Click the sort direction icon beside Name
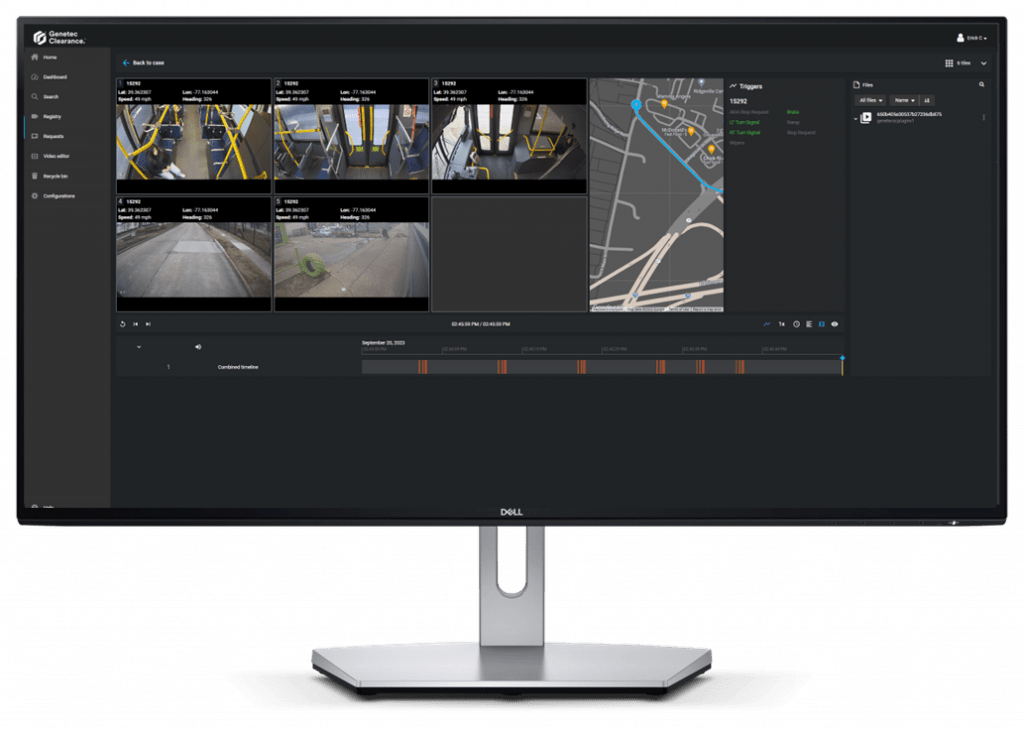Screen dimensions: 1024x729 pos(927,101)
